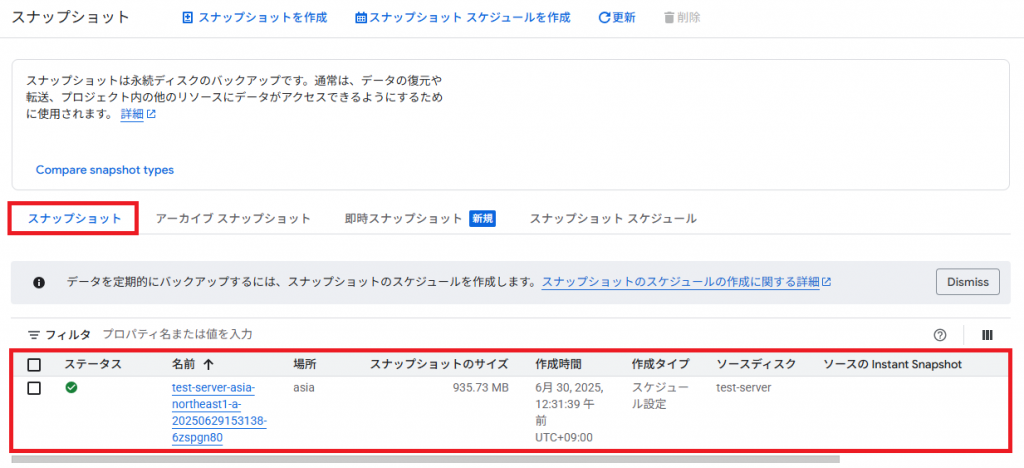Open the help question mark icon
Image resolution: width=1024 pixels, height=468 pixels.
click(x=940, y=335)
